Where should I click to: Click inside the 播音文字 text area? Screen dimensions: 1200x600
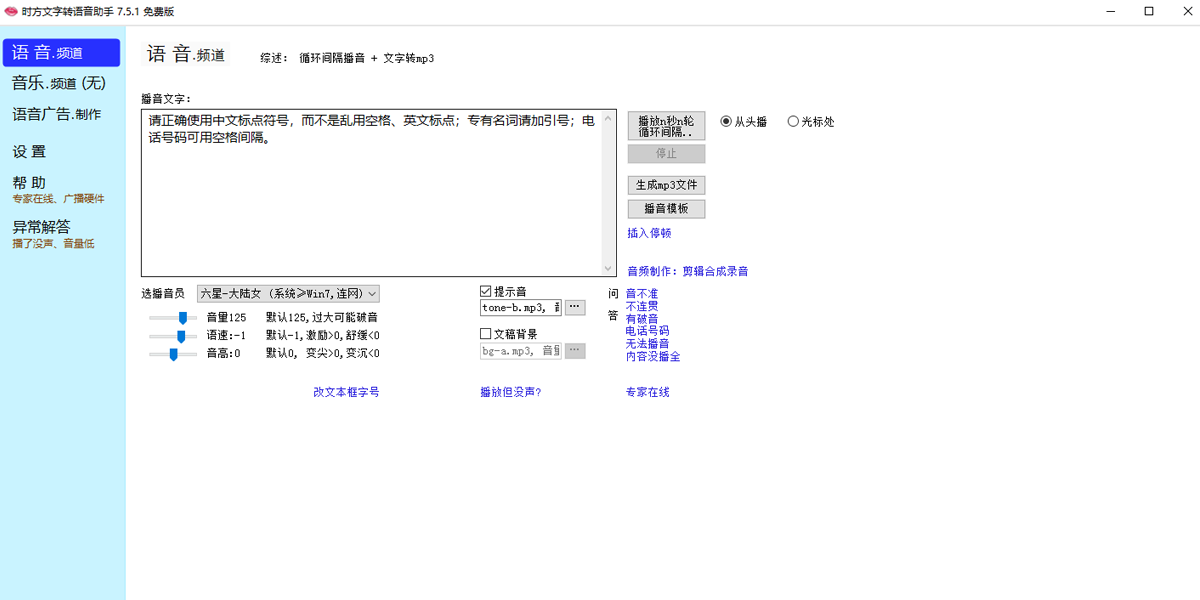tap(370, 200)
